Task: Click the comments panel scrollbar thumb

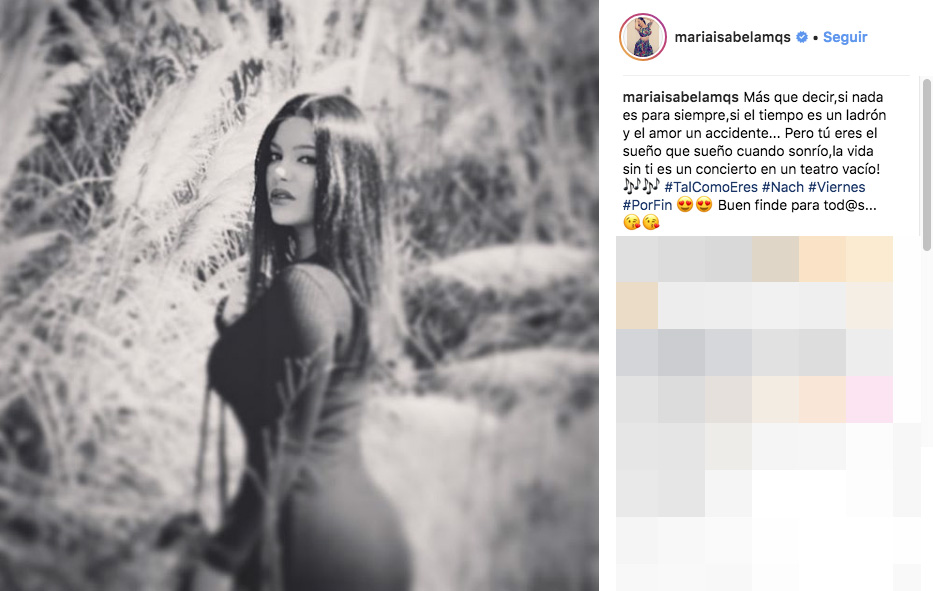Action: [x=926, y=165]
